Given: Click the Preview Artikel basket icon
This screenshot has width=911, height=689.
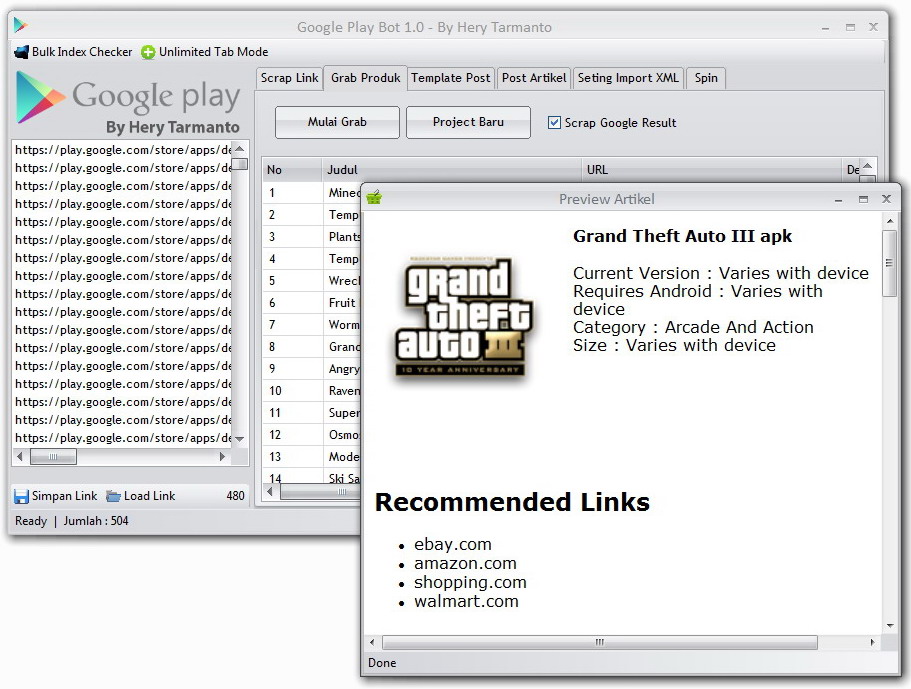Looking at the screenshot, I should (374, 198).
